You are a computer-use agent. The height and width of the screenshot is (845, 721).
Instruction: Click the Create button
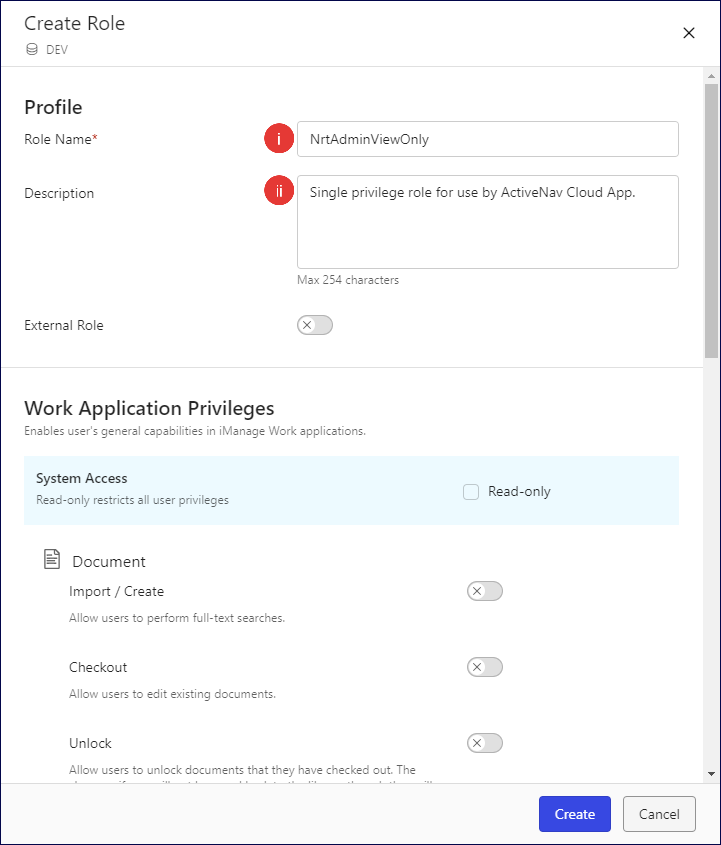(x=574, y=814)
